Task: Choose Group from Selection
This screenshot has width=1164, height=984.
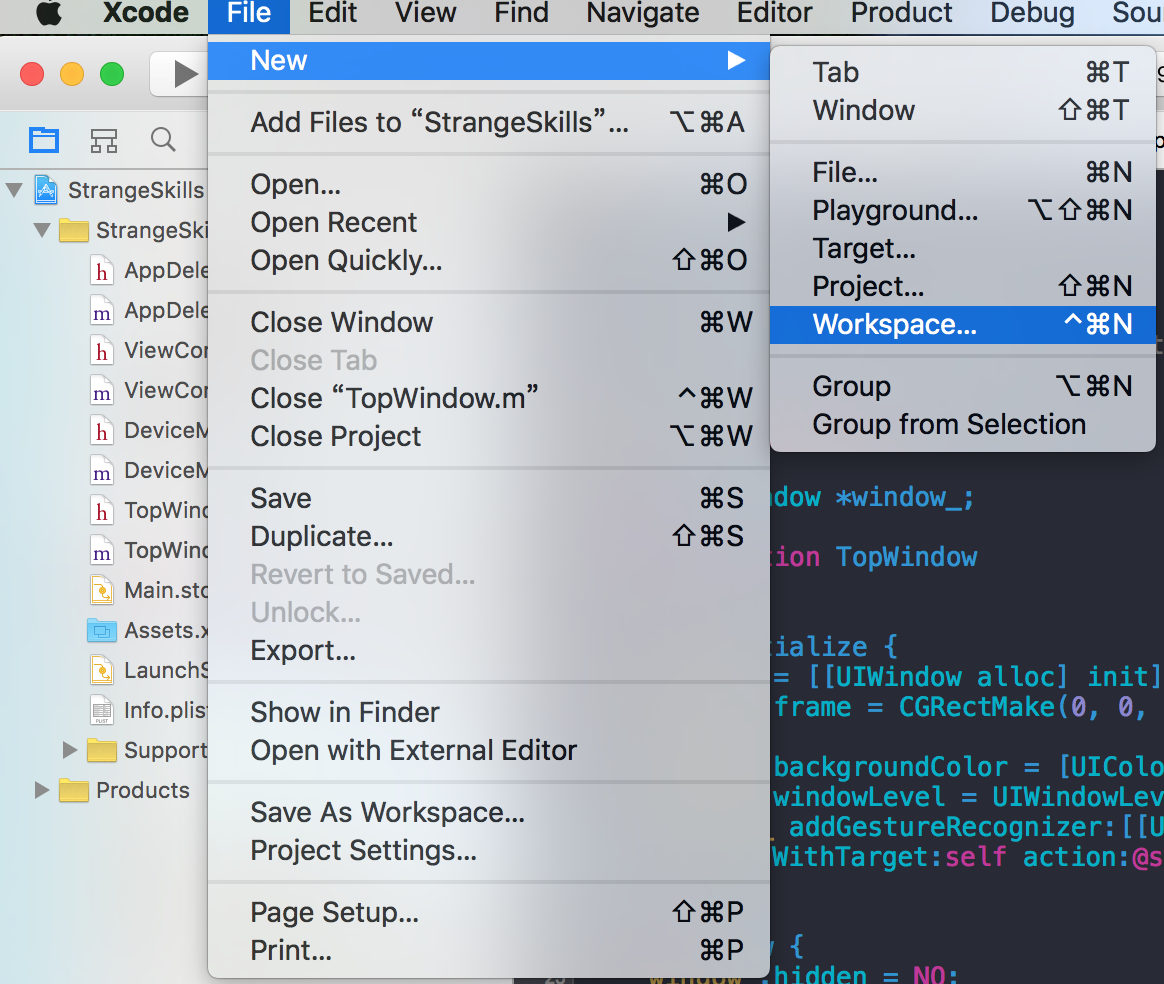Action: (963, 424)
